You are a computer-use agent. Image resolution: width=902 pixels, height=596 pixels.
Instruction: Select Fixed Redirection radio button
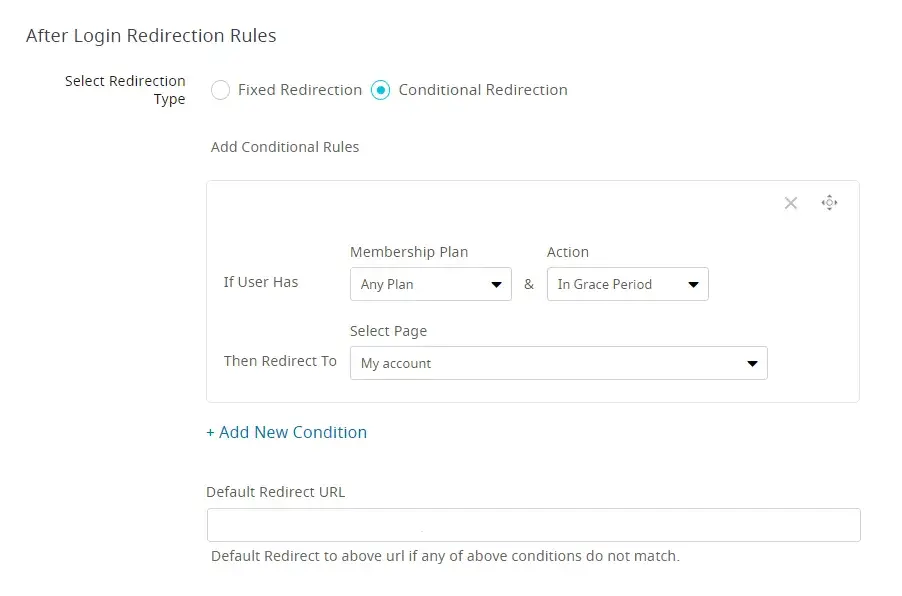coord(221,90)
